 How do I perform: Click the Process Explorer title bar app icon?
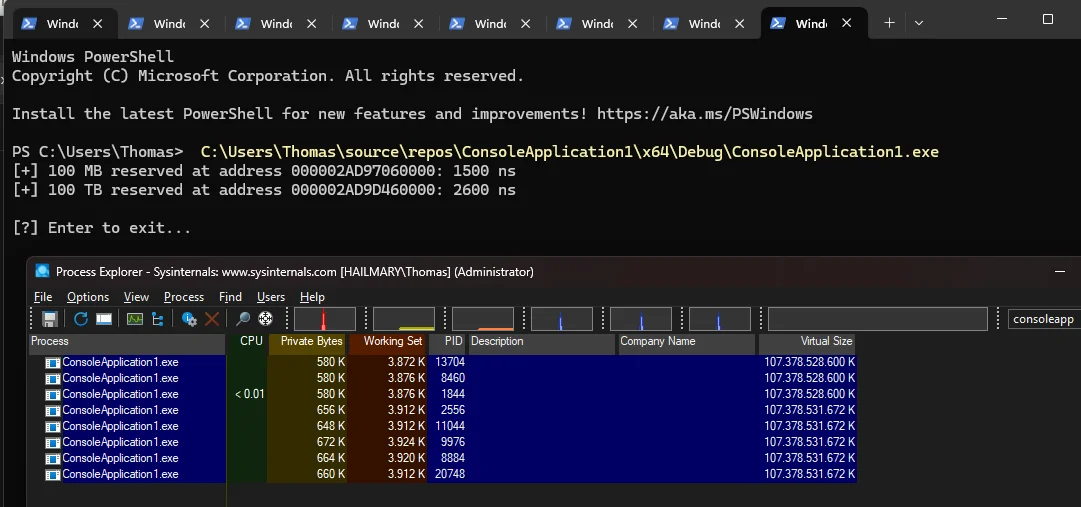43,271
